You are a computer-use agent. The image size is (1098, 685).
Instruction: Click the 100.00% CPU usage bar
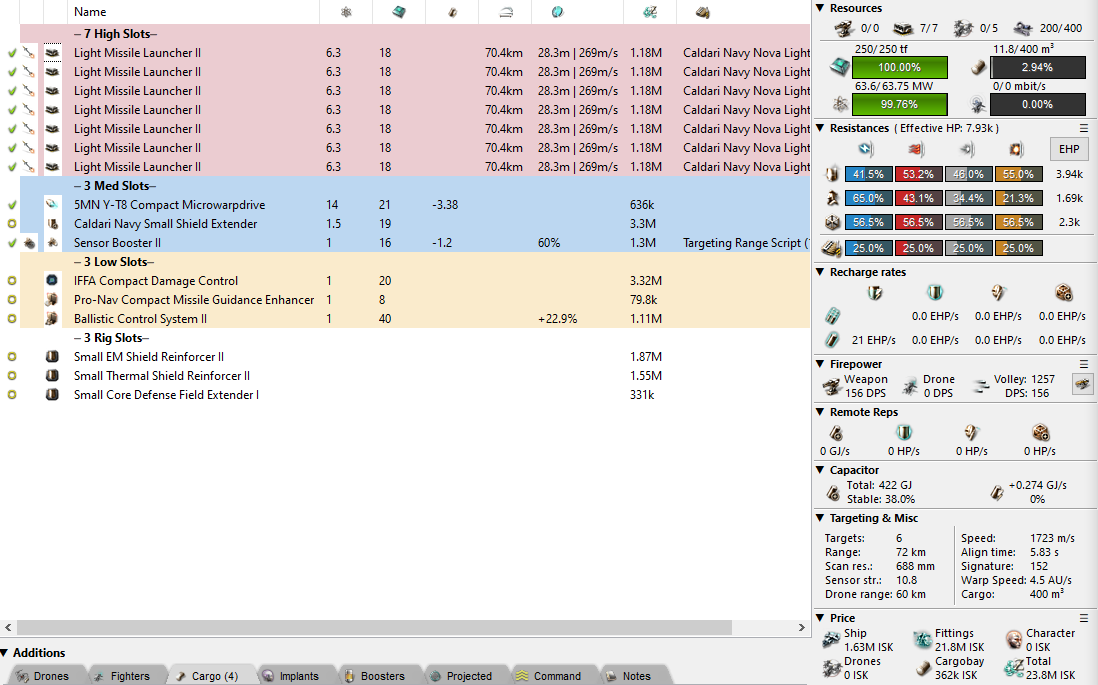pyautogui.click(x=900, y=68)
